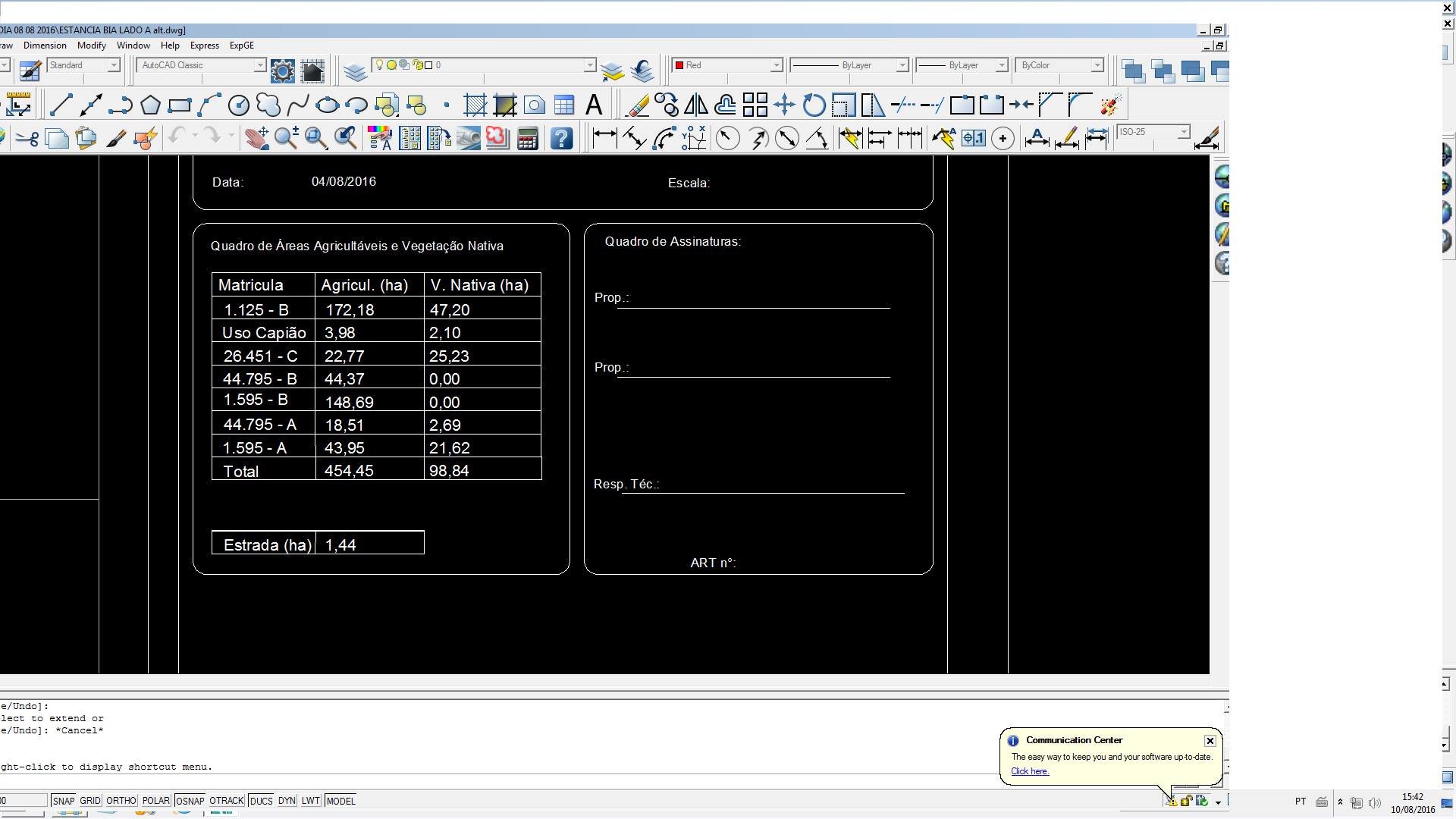Open the Window menu

pyautogui.click(x=133, y=45)
